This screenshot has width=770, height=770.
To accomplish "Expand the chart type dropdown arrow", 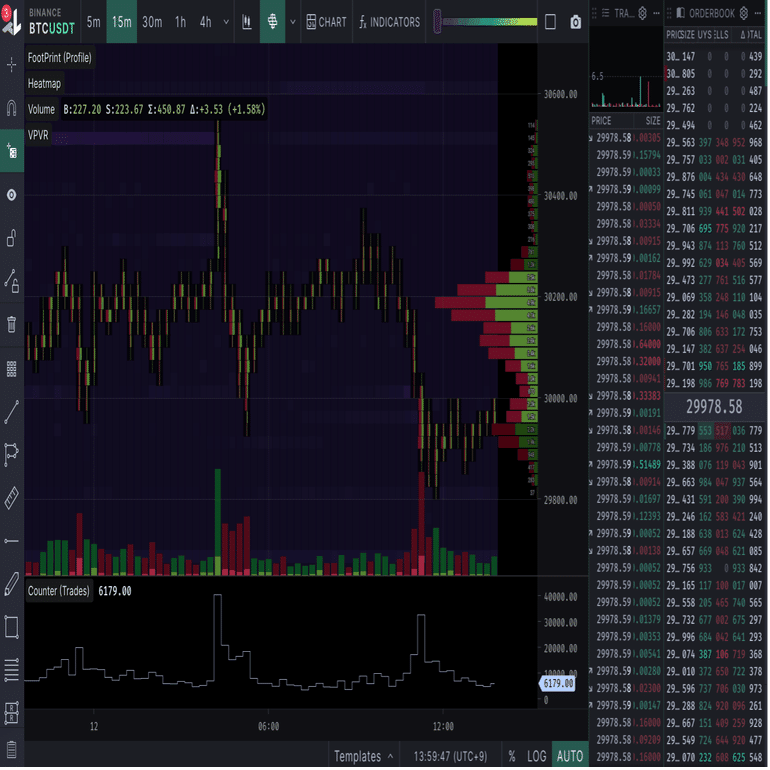I will click(x=293, y=22).
